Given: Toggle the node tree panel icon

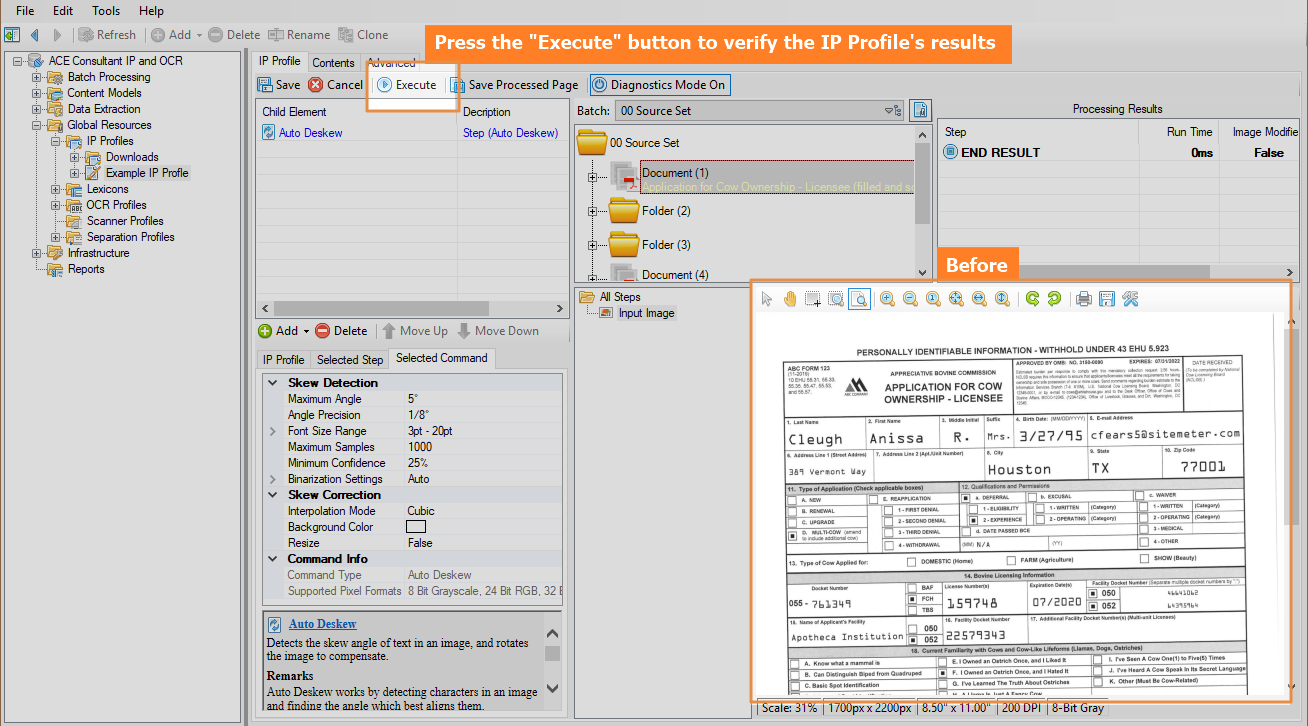Looking at the screenshot, I should [x=11, y=35].
